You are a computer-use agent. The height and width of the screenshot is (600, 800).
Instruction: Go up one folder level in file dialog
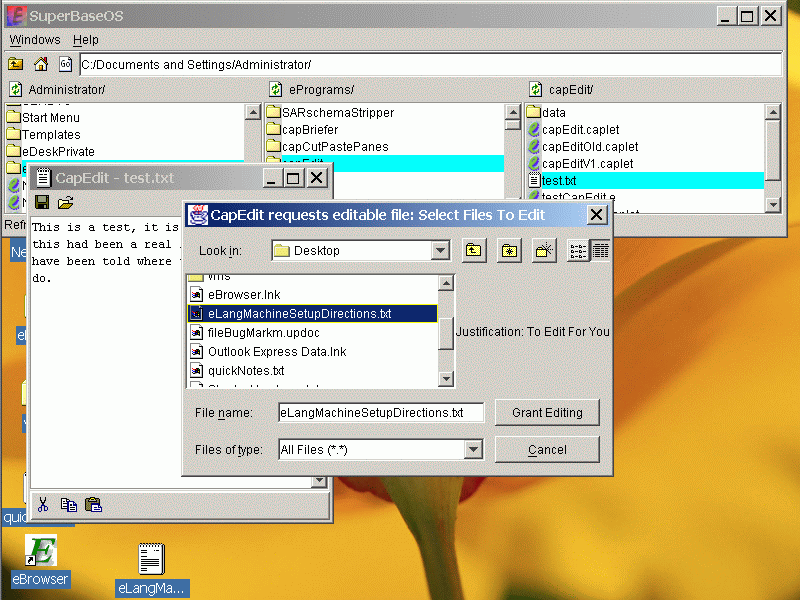click(476, 251)
